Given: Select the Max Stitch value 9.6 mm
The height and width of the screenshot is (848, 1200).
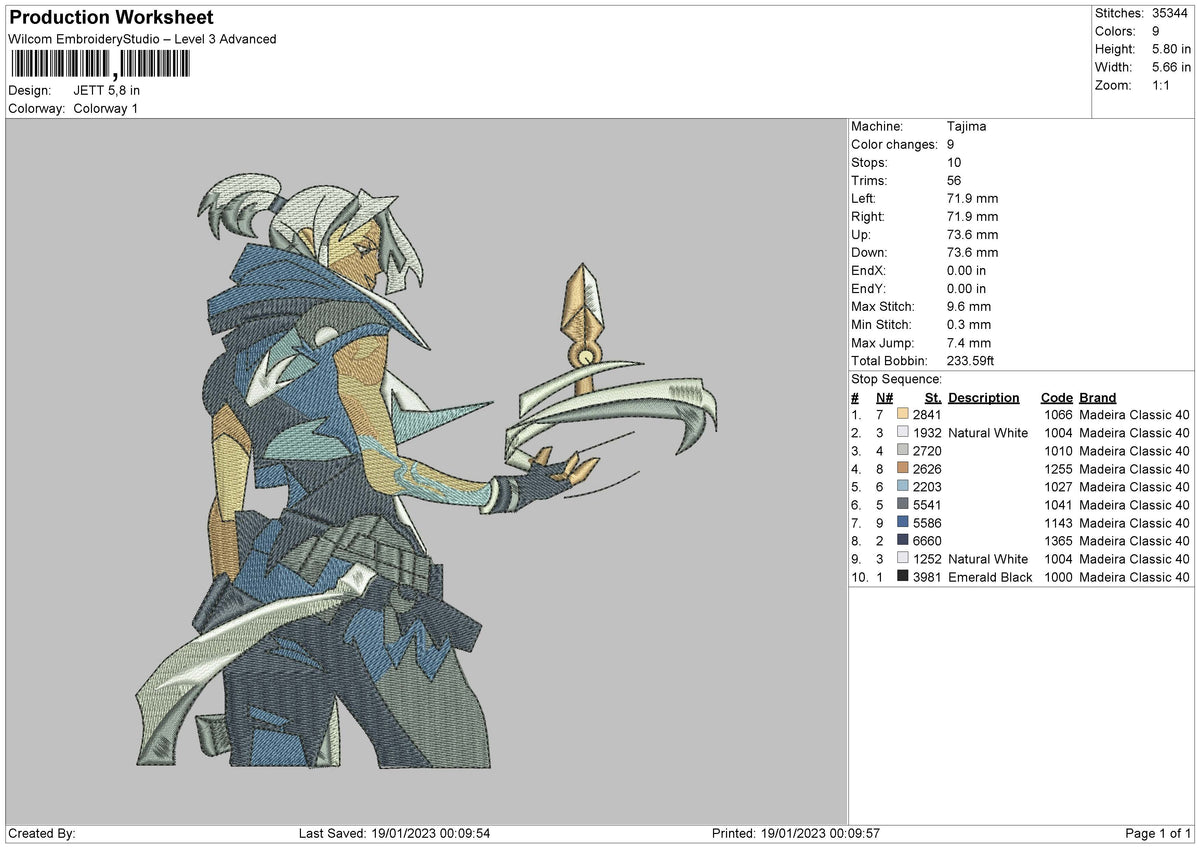Looking at the screenshot, I should (969, 307).
